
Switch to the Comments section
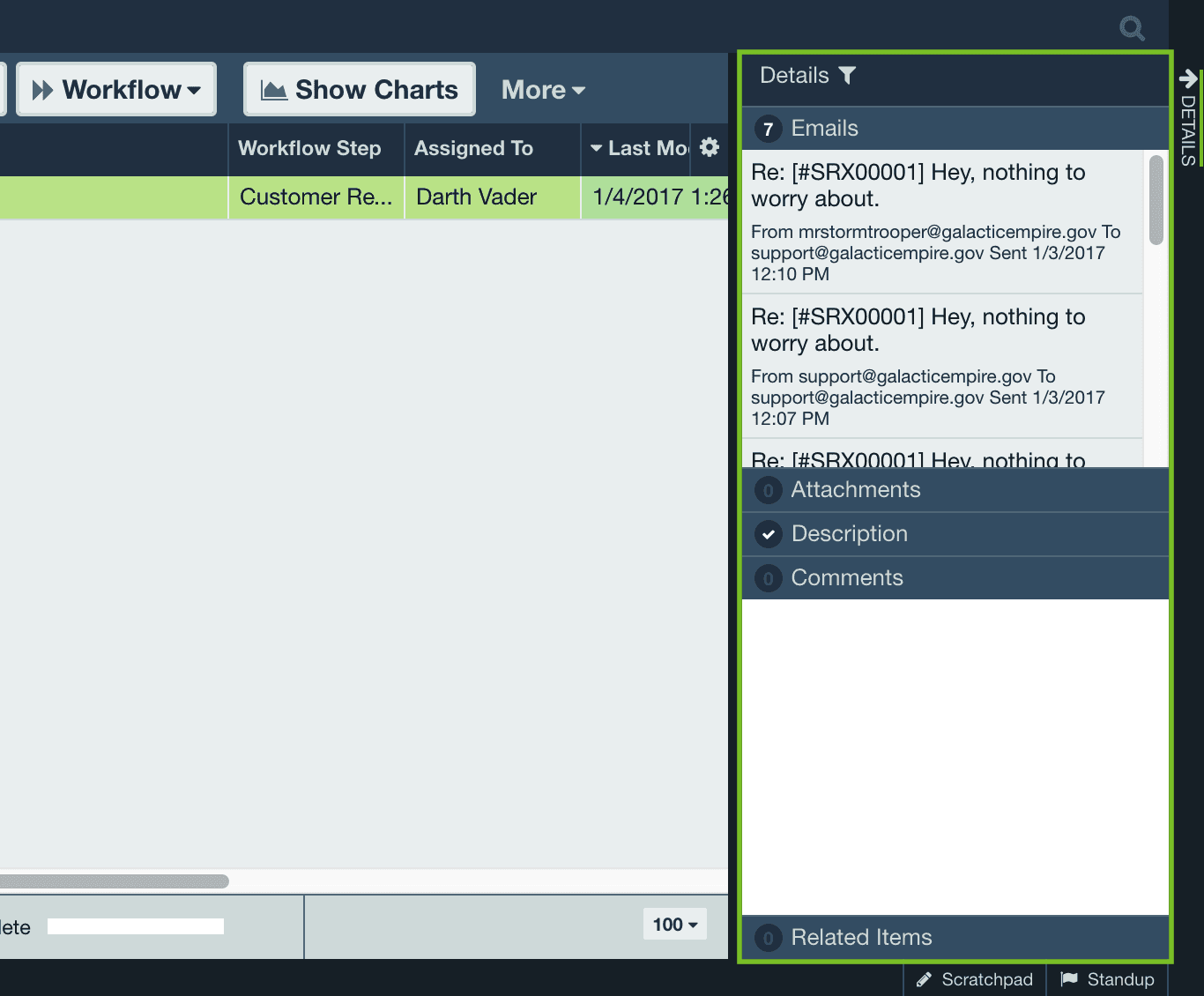(x=847, y=578)
